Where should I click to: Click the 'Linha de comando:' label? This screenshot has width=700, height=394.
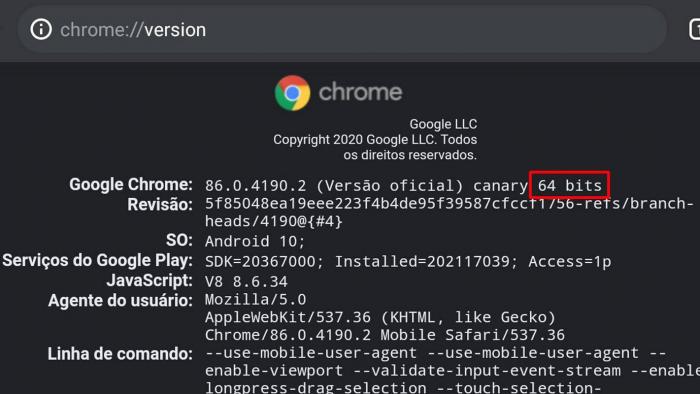[120, 354]
